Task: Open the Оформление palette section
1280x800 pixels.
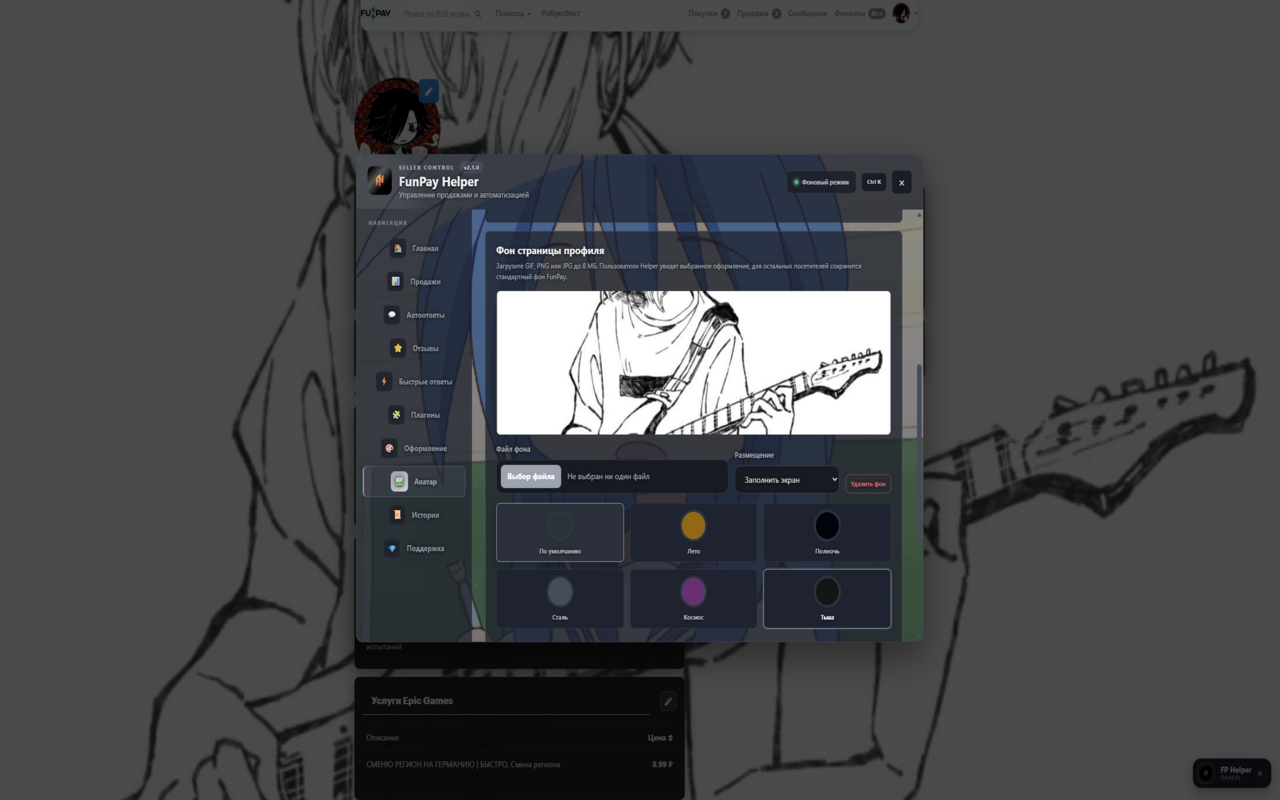Action: click(x=414, y=448)
